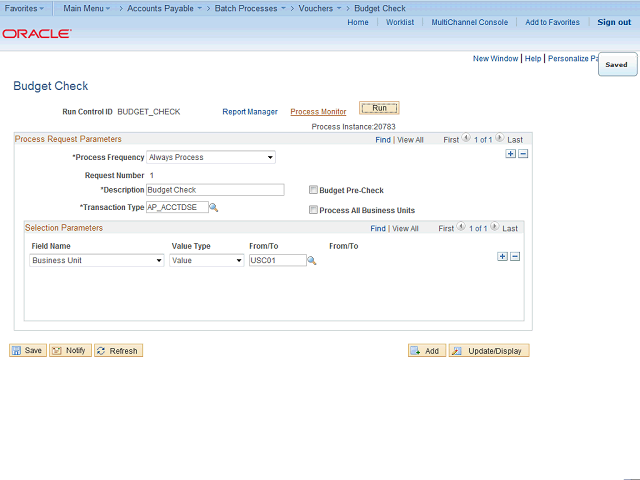The width and height of the screenshot is (640, 480).
Task: Click the USC01 From/To field
Action: (278, 260)
